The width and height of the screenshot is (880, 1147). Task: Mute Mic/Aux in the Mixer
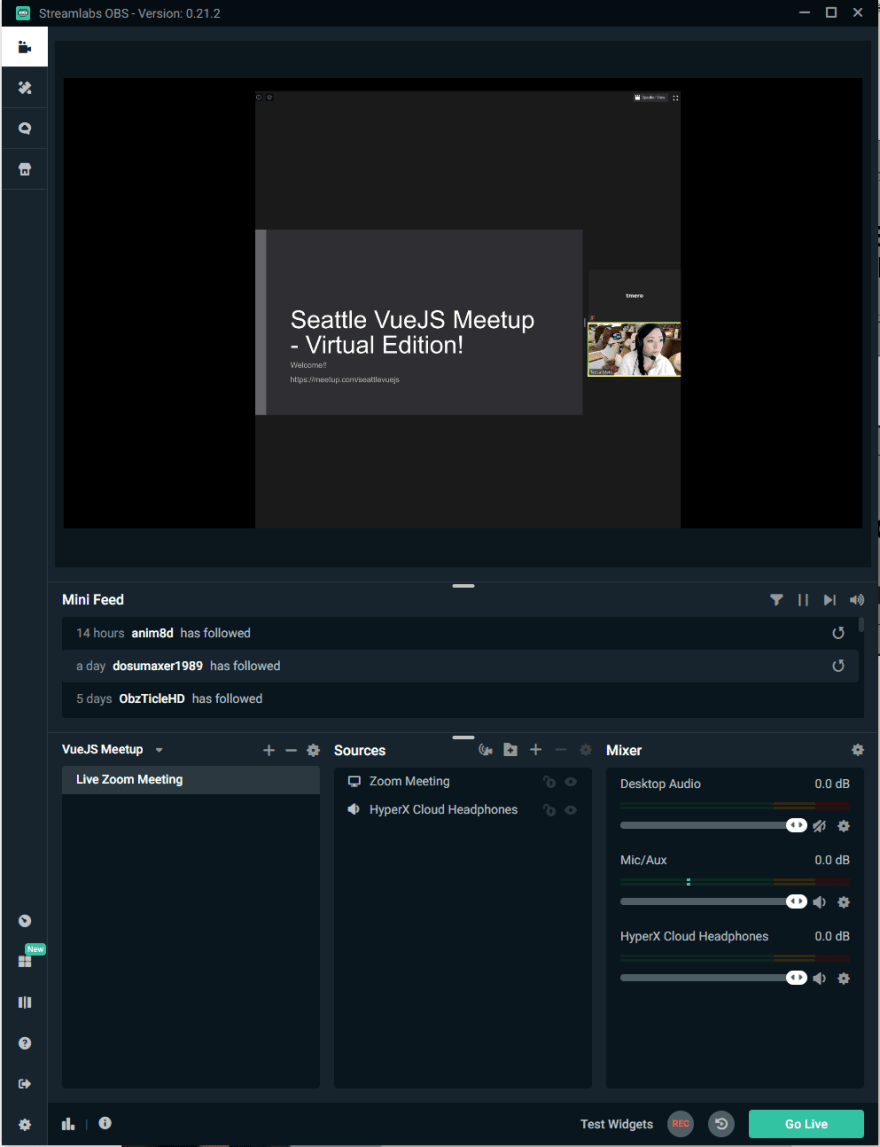[819, 902]
